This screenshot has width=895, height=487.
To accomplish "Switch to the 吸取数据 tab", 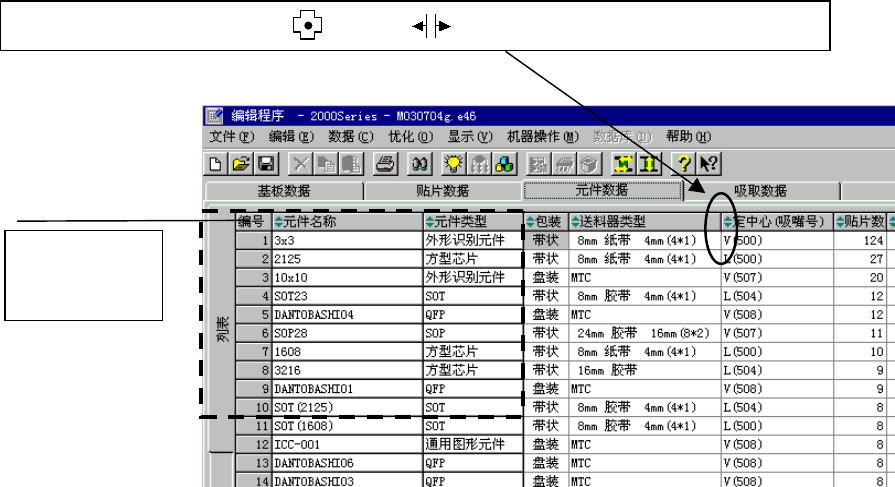I will tap(760, 191).
